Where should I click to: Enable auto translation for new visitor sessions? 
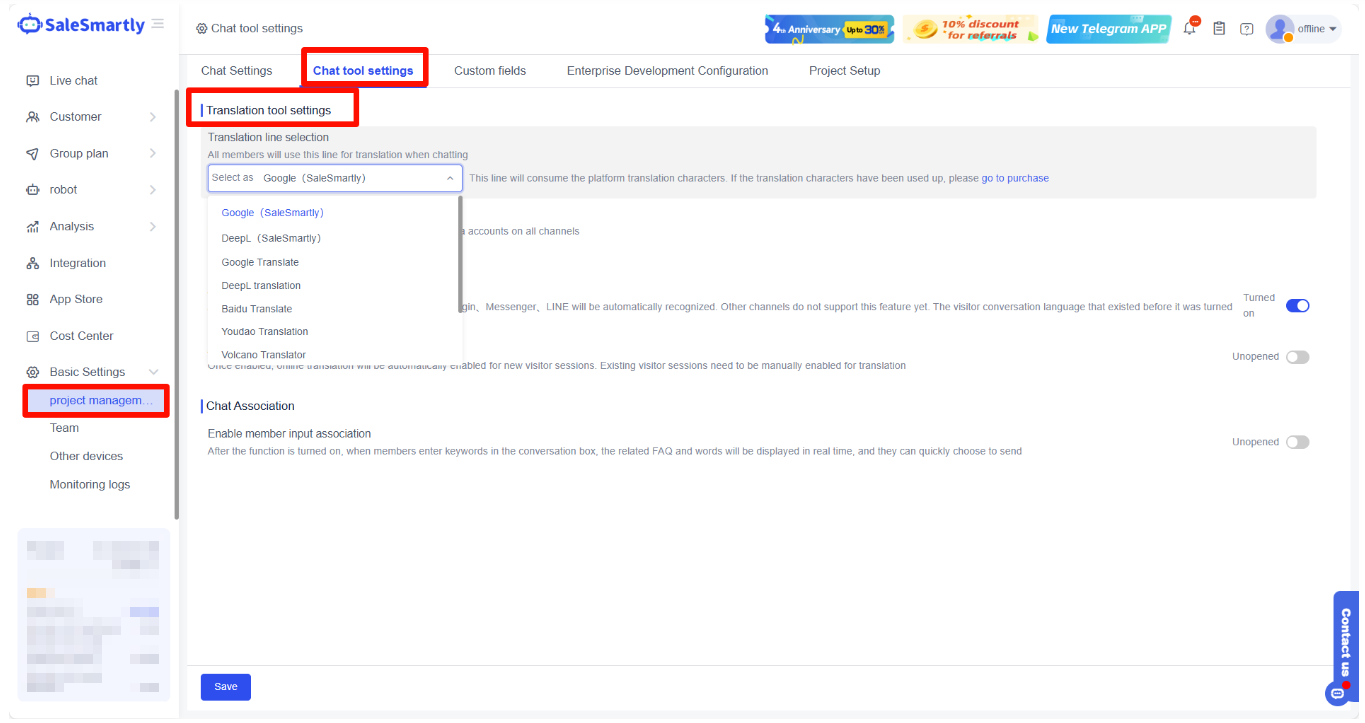point(1297,357)
